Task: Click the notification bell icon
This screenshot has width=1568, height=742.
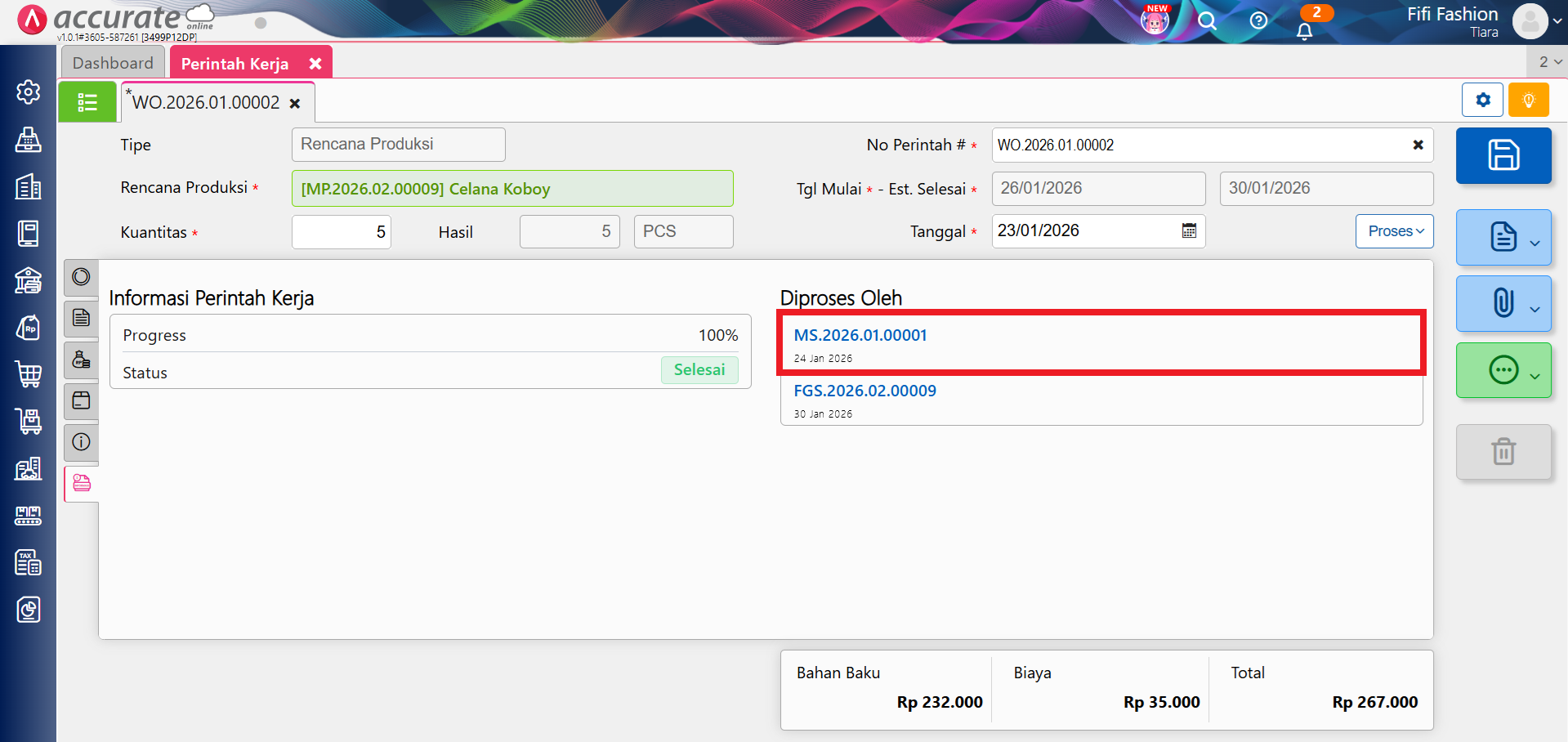Action: [1304, 31]
